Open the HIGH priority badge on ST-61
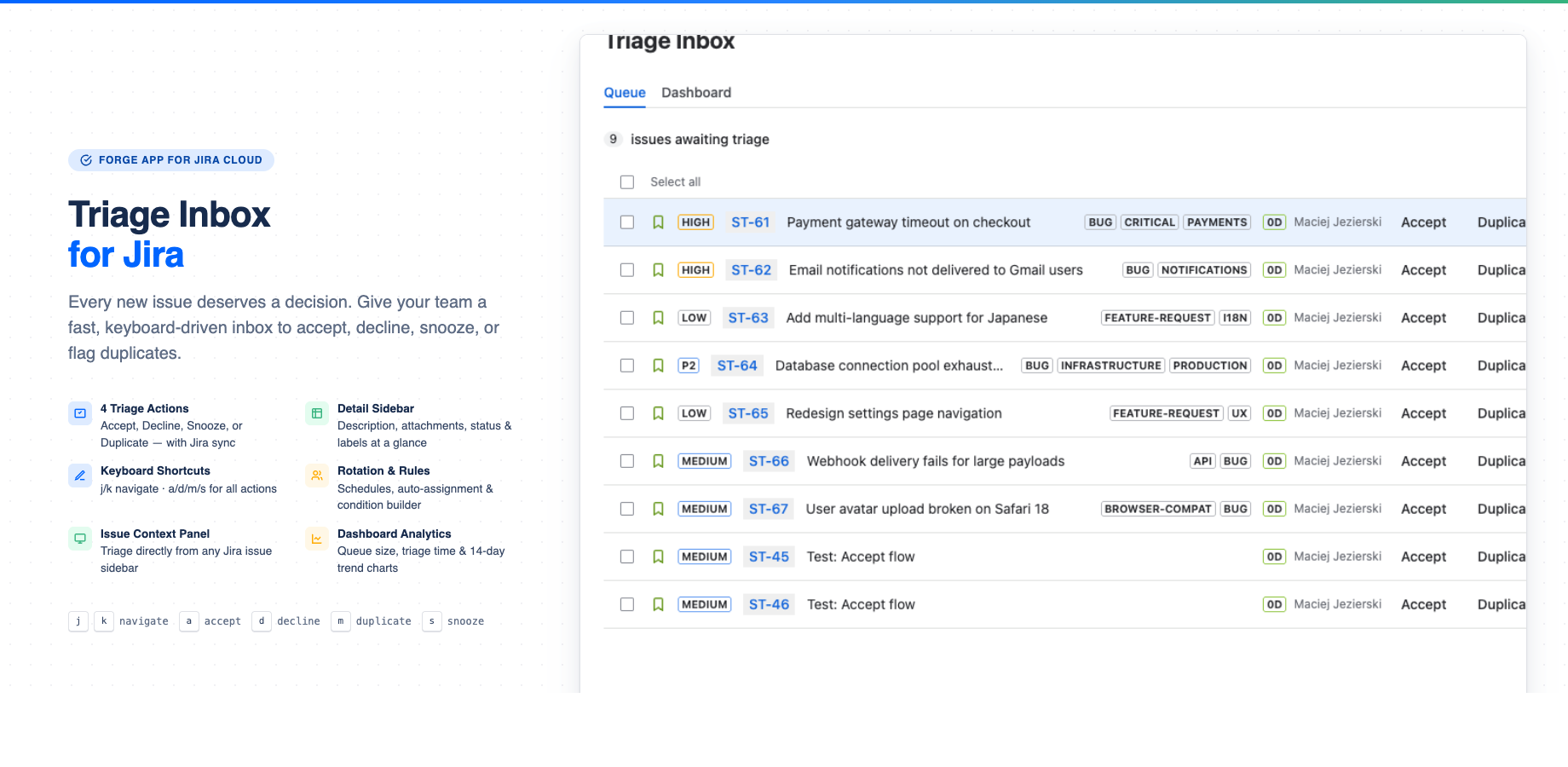Image resolution: width=1568 pixels, height=767 pixels. pyautogui.click(x=695, y=222)
